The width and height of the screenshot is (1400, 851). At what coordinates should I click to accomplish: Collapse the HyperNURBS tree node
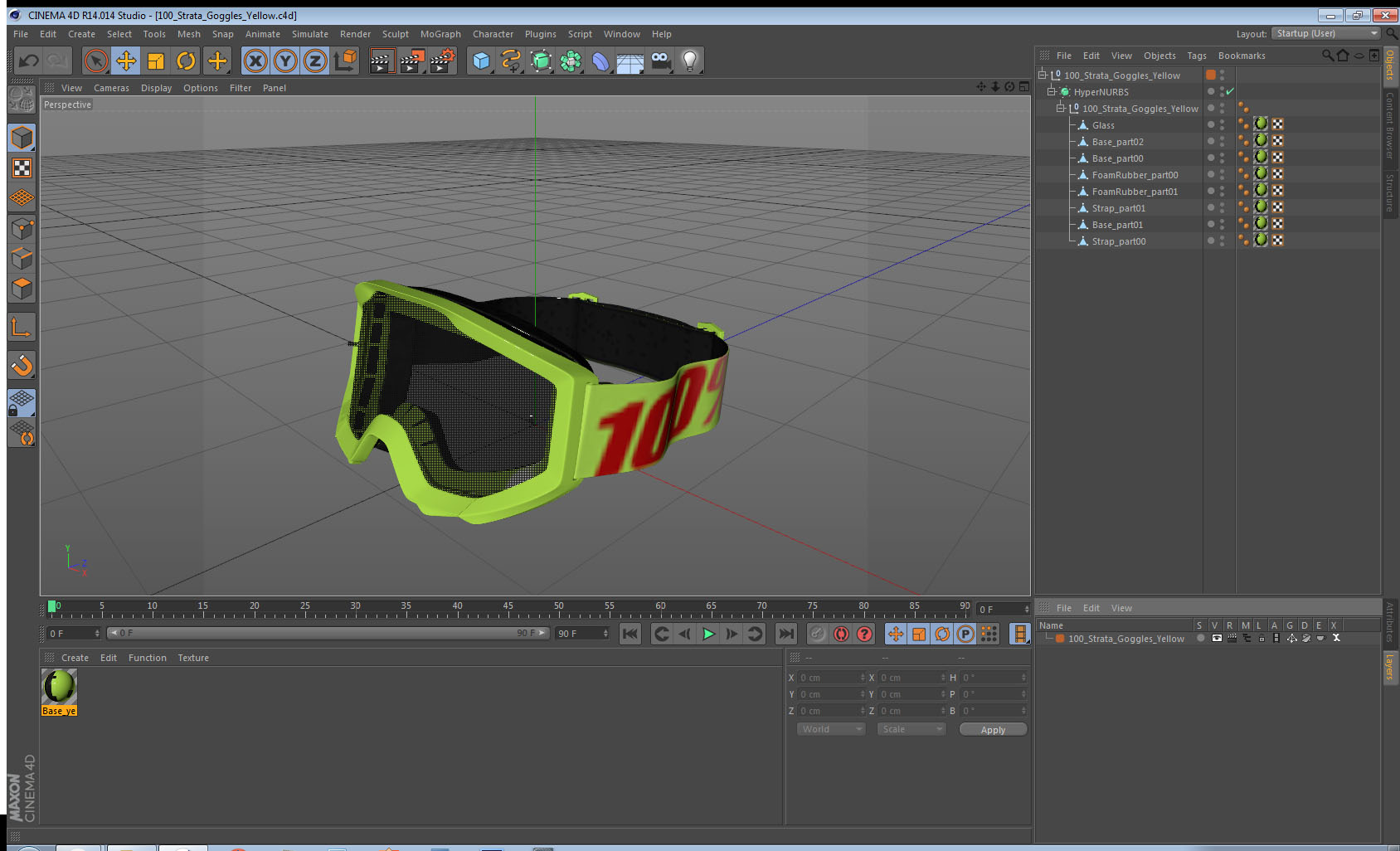coord(1051,91)
